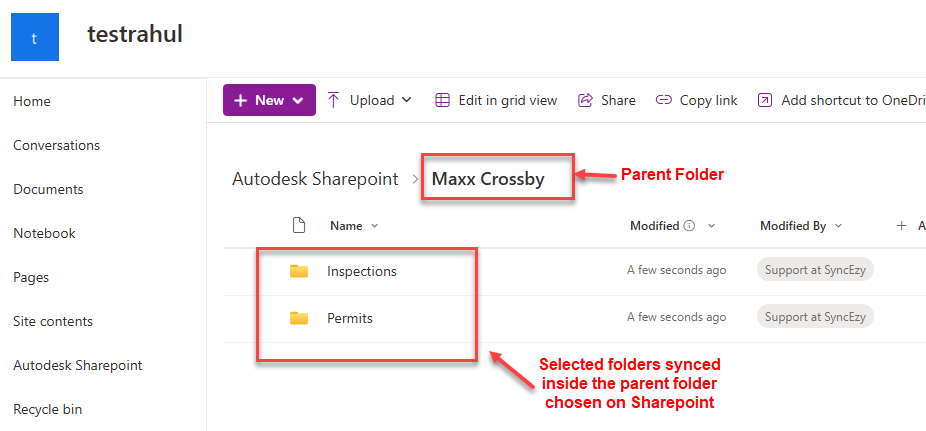Click the Edit in grid view icon

442,100
